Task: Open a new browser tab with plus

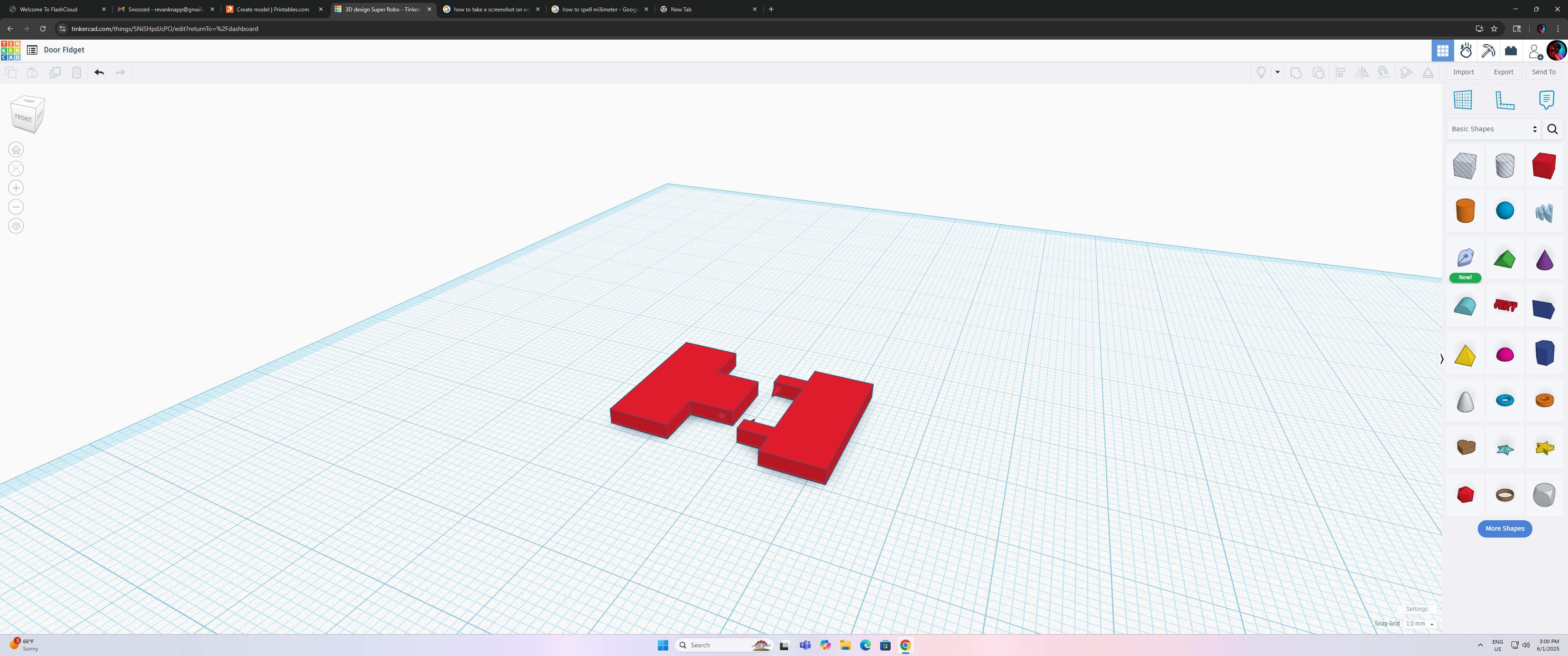Action: point(771,9)
